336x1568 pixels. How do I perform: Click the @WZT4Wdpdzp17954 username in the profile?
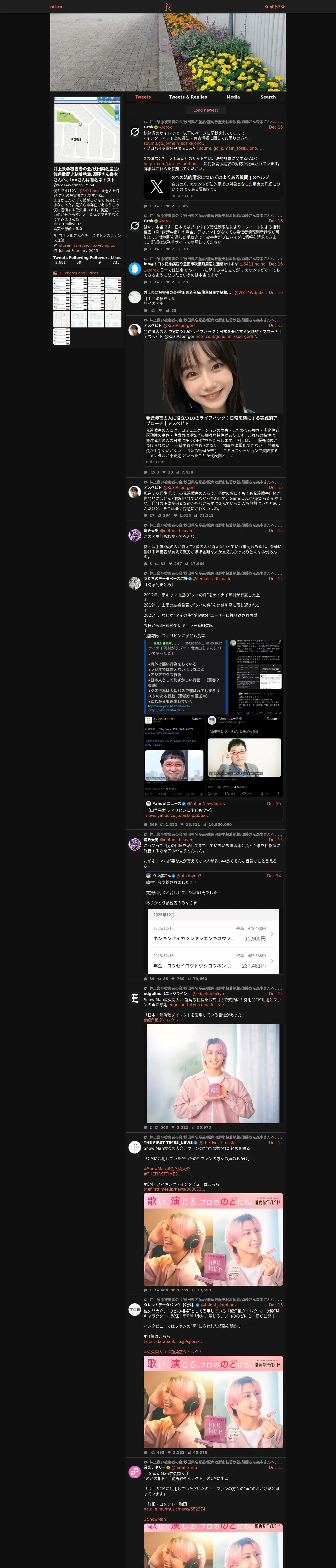pyautogui.click(x=74, y=185)
